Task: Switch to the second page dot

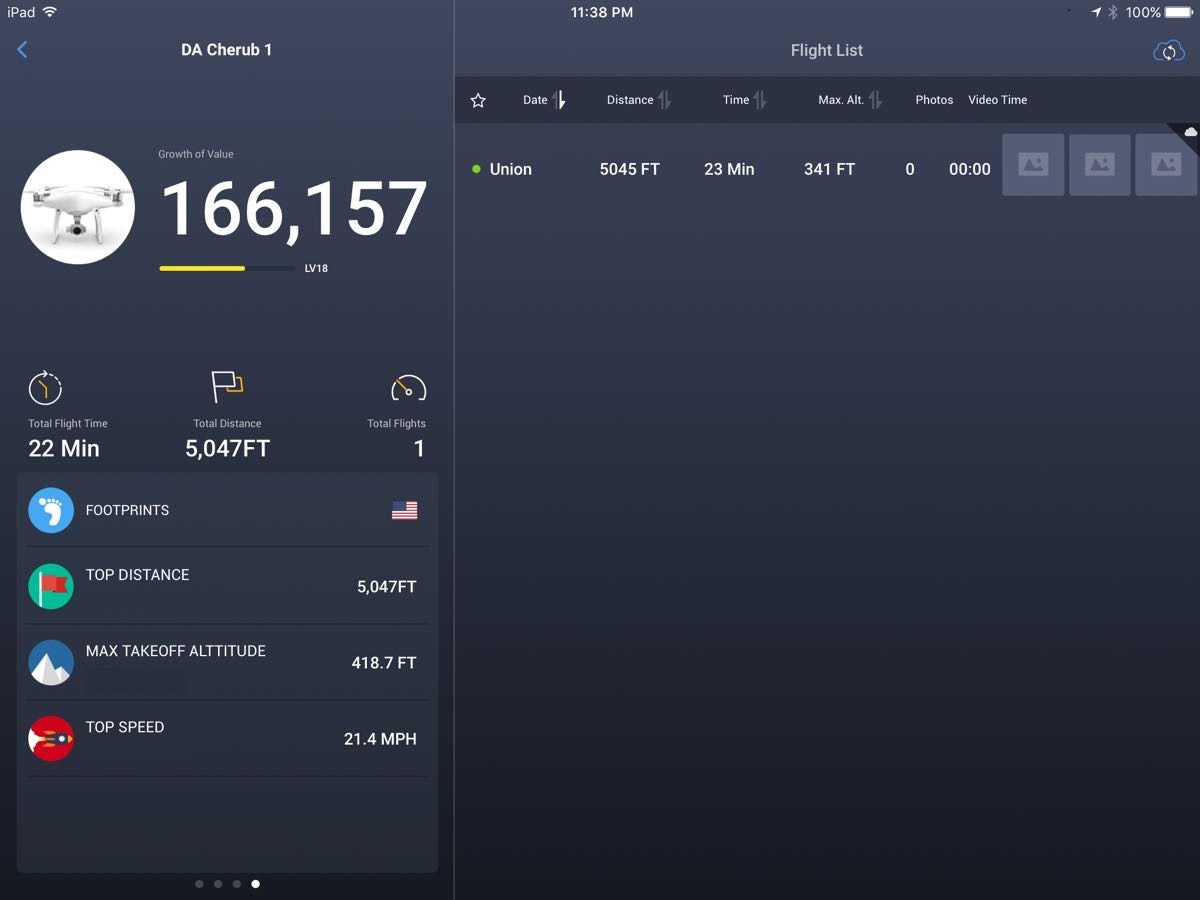Action: (218, 884)
